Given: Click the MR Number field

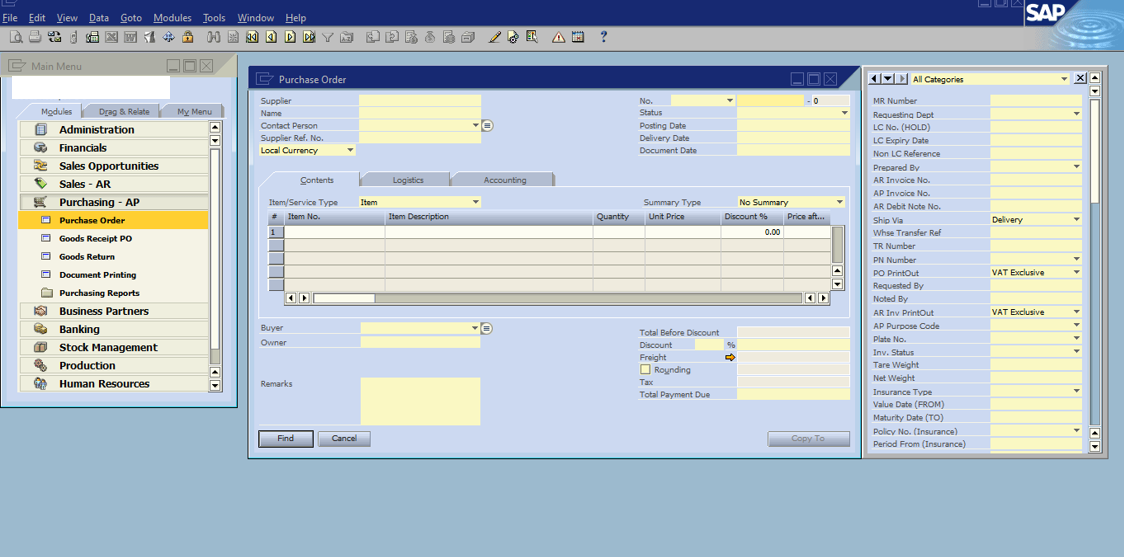Looking at the screenshot, I should [x=1036, y=101].
